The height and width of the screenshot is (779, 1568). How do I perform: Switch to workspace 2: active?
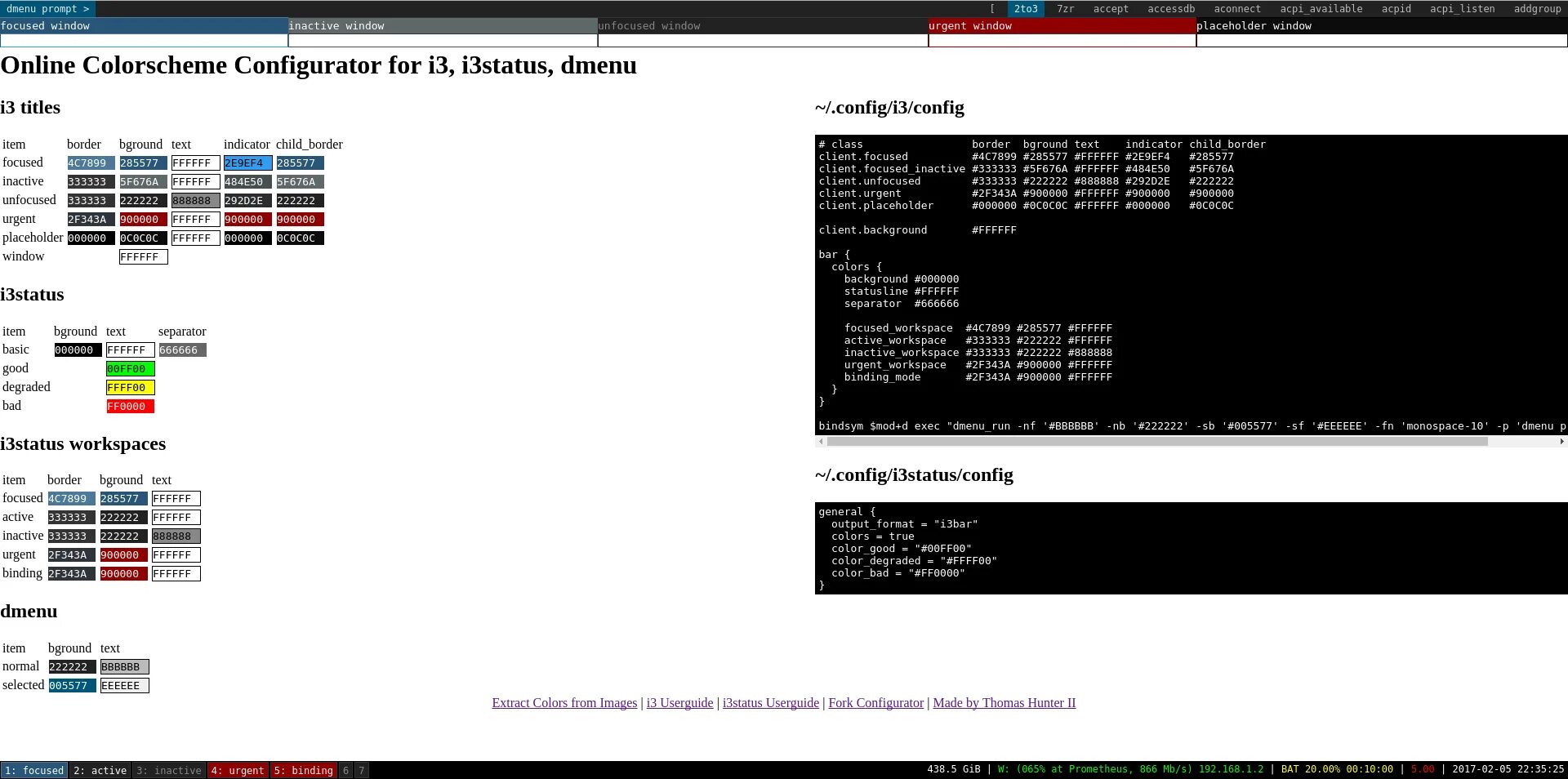(x=100, y=770)
